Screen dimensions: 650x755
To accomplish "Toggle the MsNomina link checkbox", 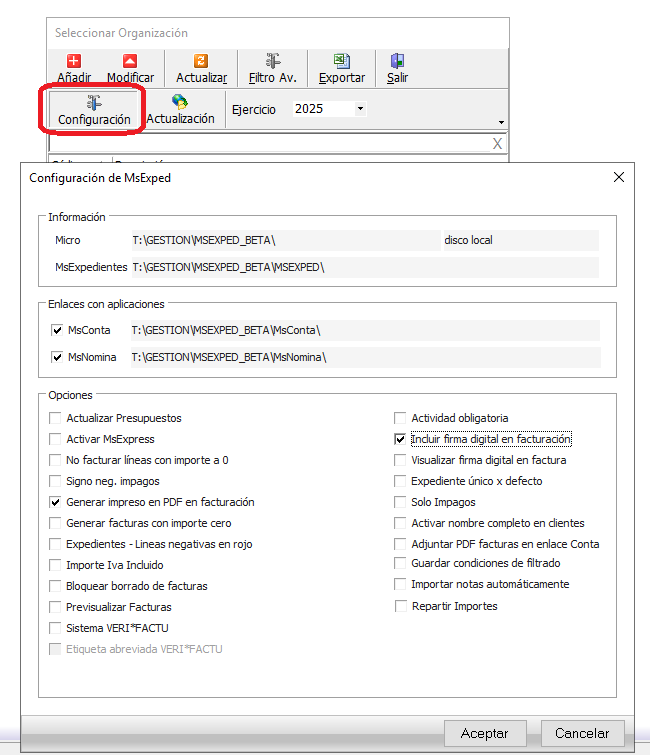I will click(x=57, y=357).
